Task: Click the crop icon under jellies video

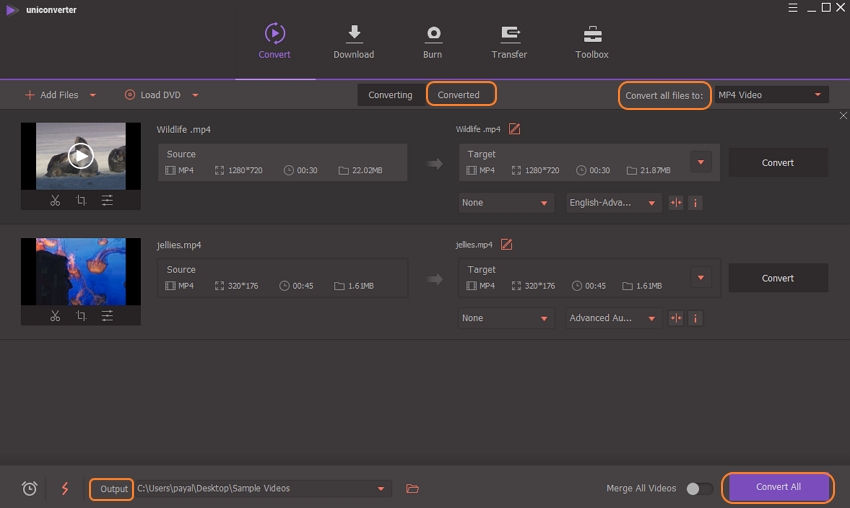Action: pos(81,316)
